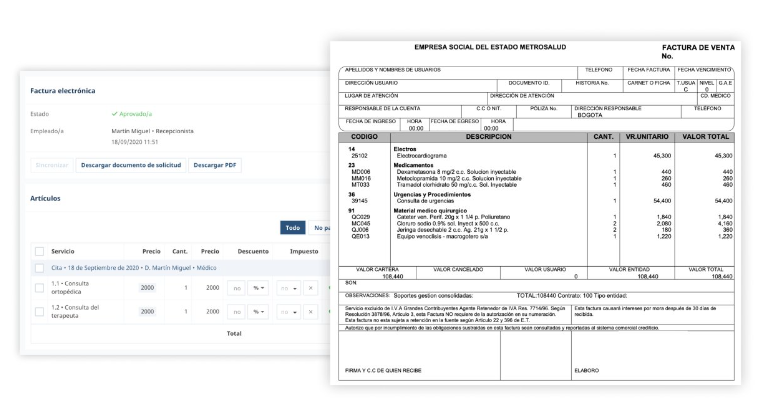Click Metoclopramida 10 mg/2 c.c. invoice line
The height and width of the screenshot is (408, 773).
tap(459, 178)
